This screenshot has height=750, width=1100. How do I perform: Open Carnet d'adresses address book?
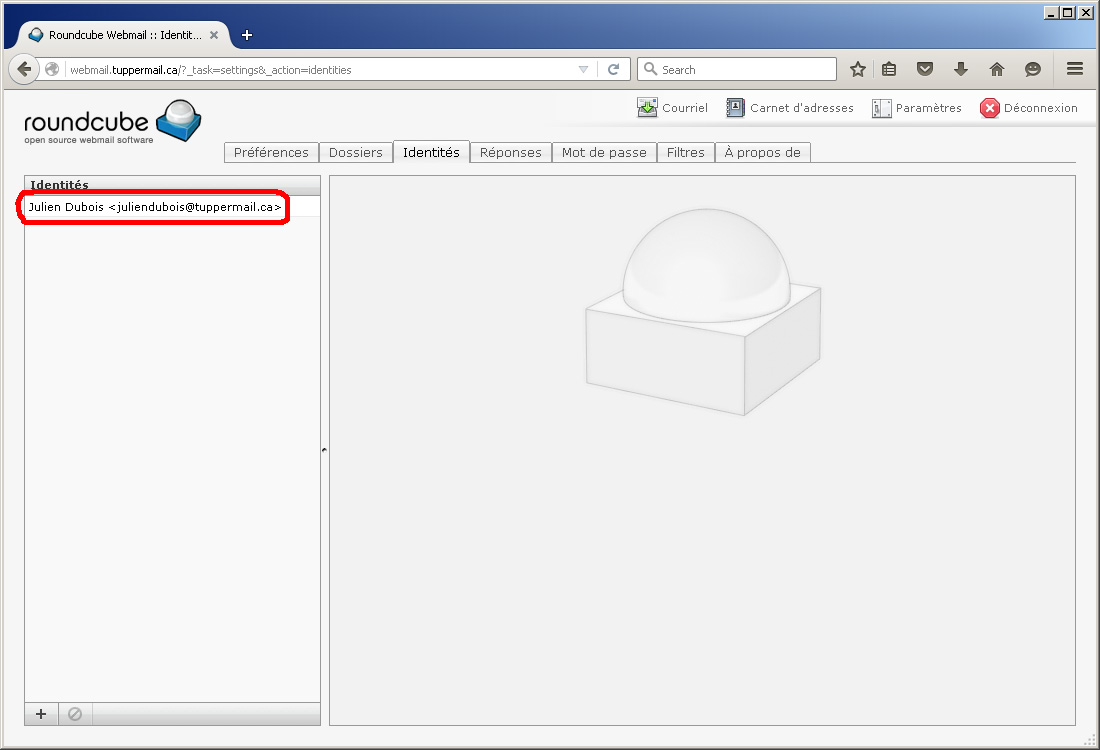point(790,108)
